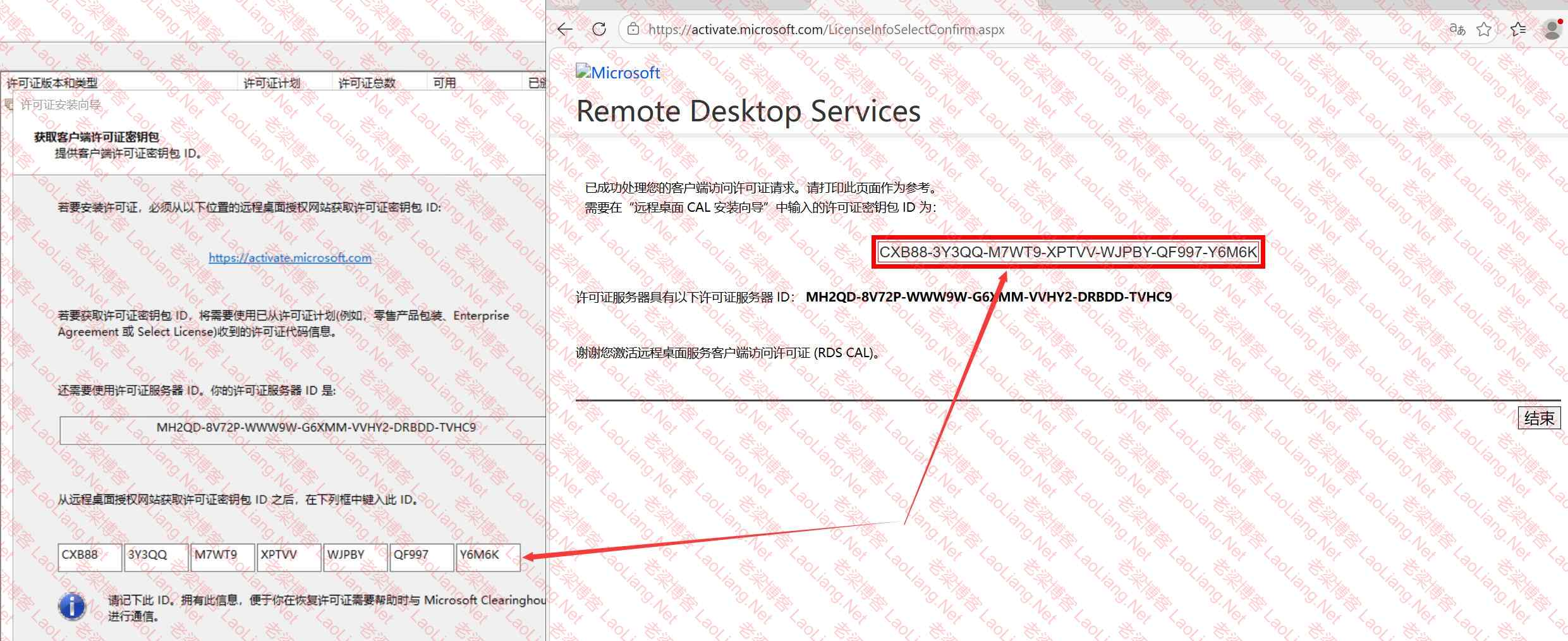Viewport: 1568px width, 641px height.
Task: Focus the first key box CXB88
Action: [90, 558]
